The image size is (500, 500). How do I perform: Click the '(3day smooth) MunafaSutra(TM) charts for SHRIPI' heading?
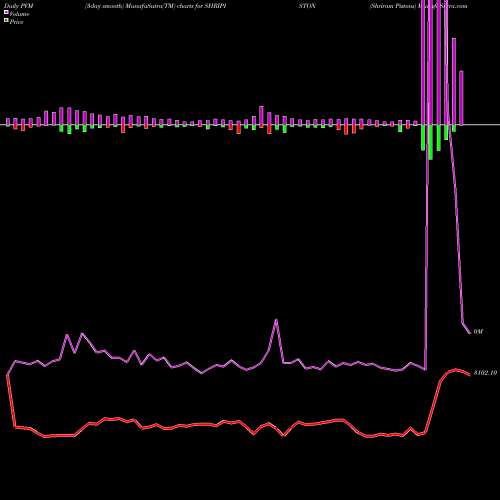pyautogui.click(x=156, y=6)
